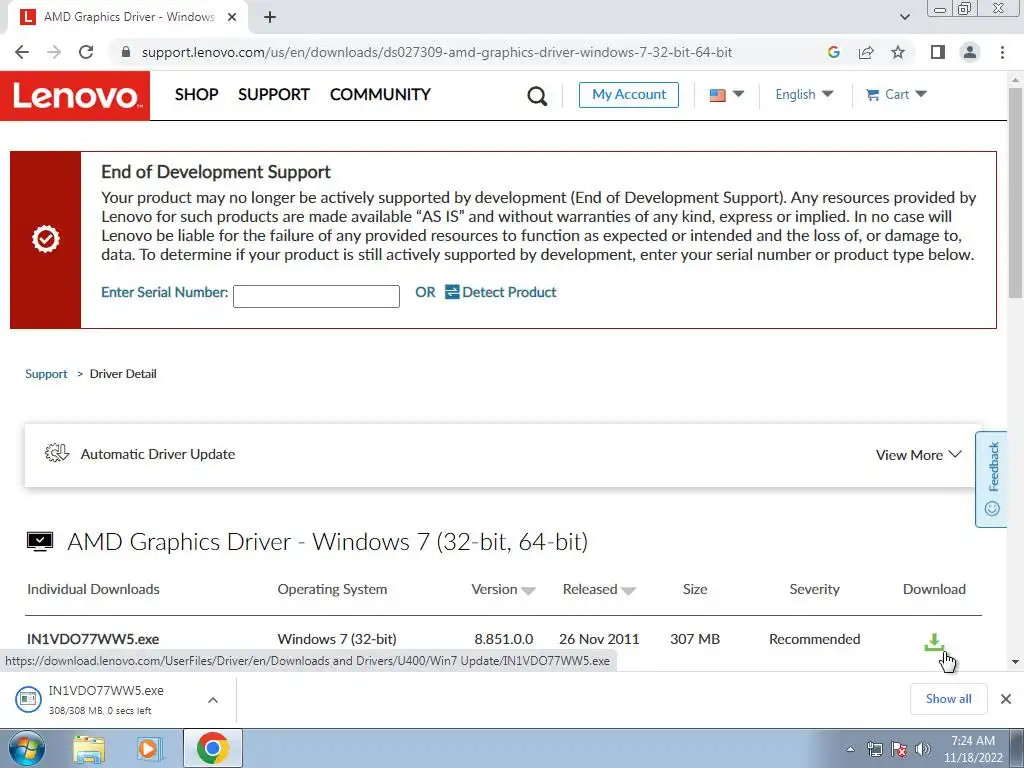Open the Lenovo site search magnifier
The width and height of the screenshot is (1024, 768).
537,96
